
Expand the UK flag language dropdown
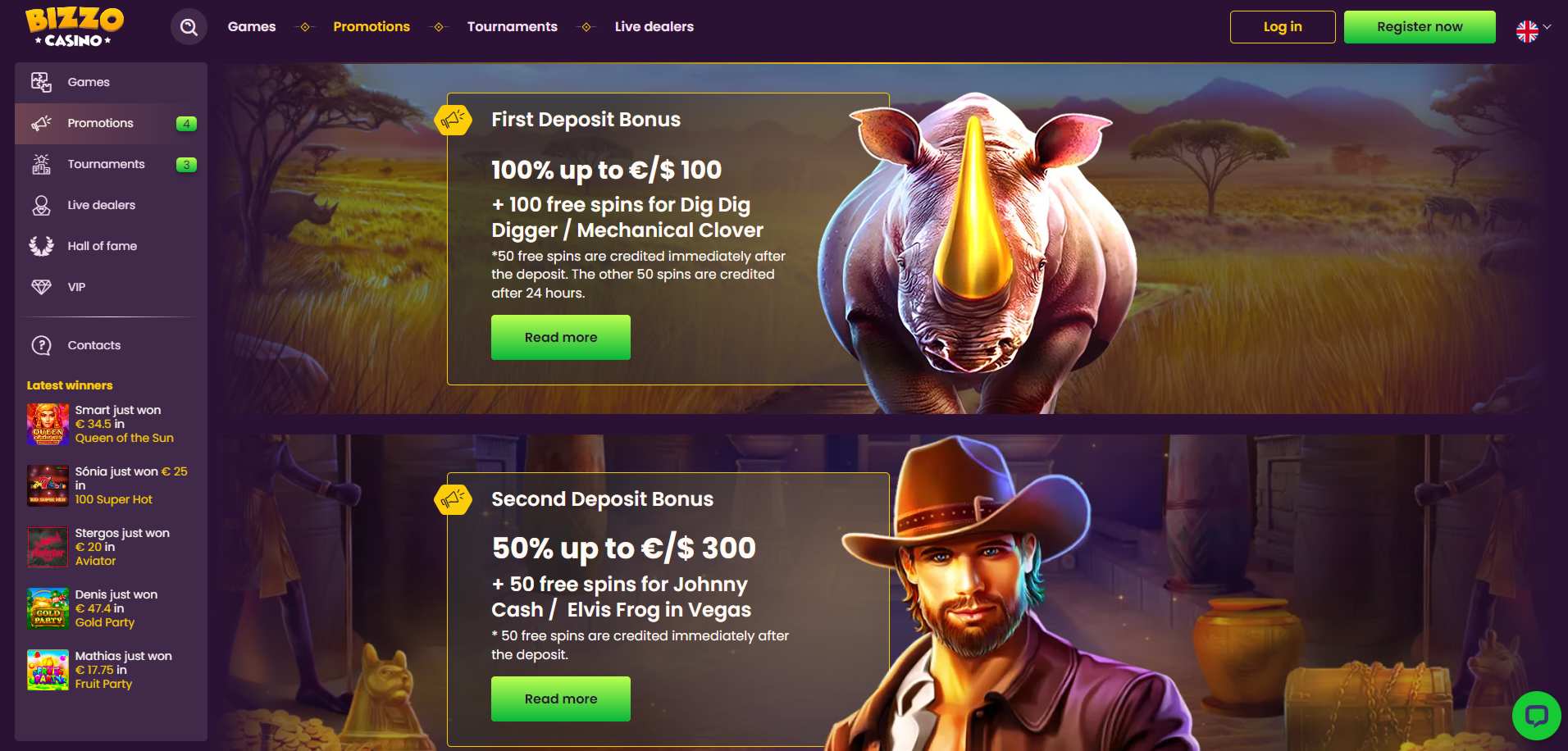coord(1534,30)
